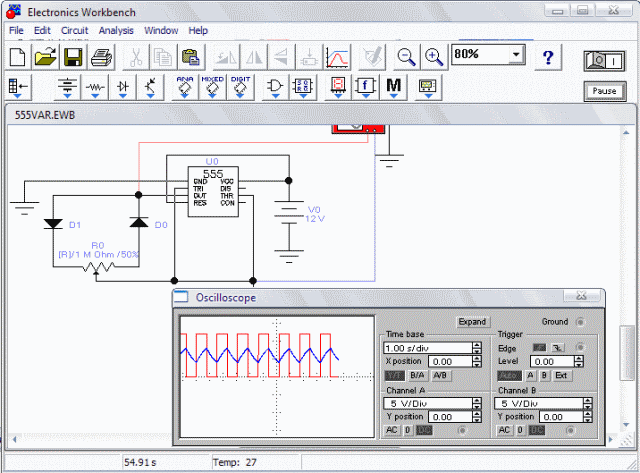Adjust Channel A V/Div stepper
Screen dimensions: 640x473
click(x=477, y=404)
